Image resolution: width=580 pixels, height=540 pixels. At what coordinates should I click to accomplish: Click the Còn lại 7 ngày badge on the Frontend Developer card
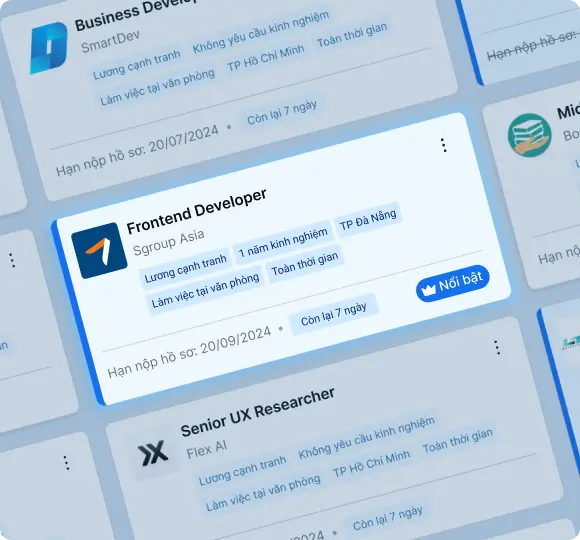pos(334,314)
